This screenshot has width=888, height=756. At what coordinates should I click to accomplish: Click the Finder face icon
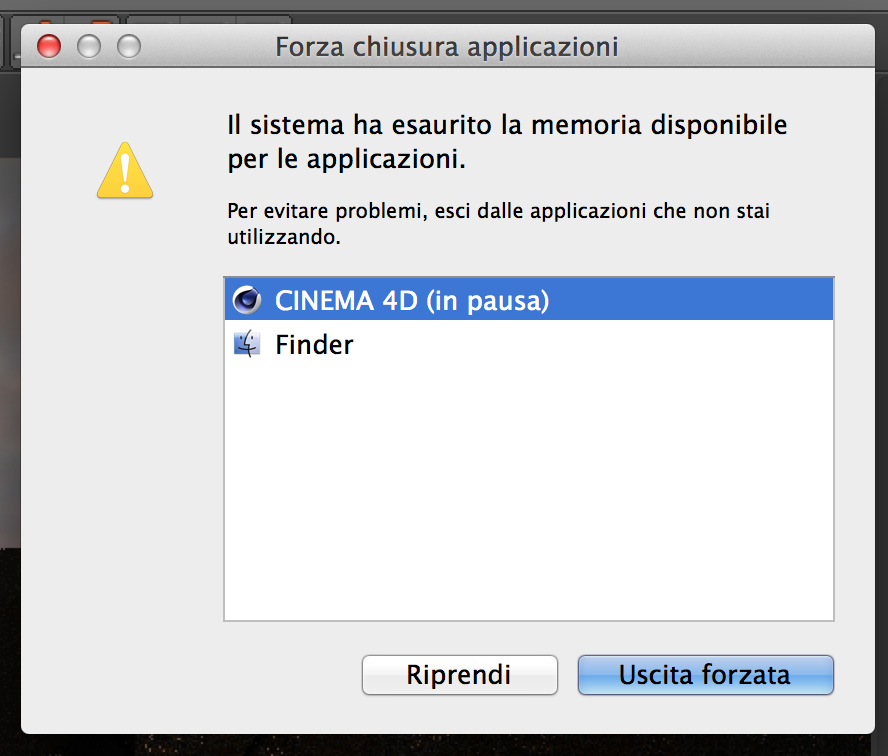pyautogui.click(x=246, y=345)
